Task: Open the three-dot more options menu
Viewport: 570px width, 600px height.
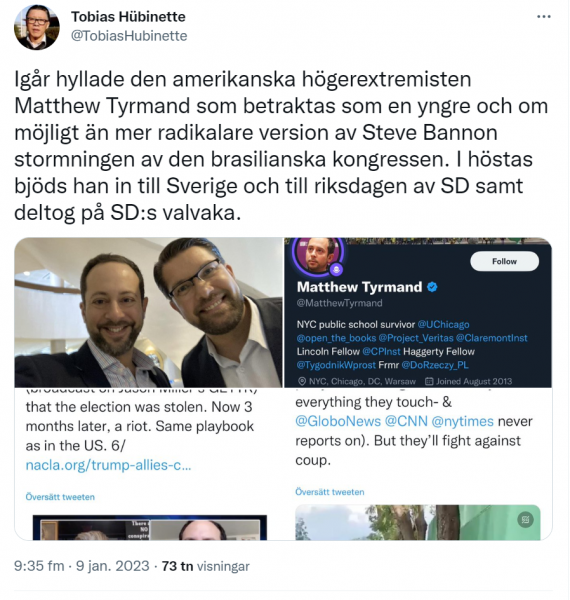Action: pyautogui.click(x=544, y=17)
